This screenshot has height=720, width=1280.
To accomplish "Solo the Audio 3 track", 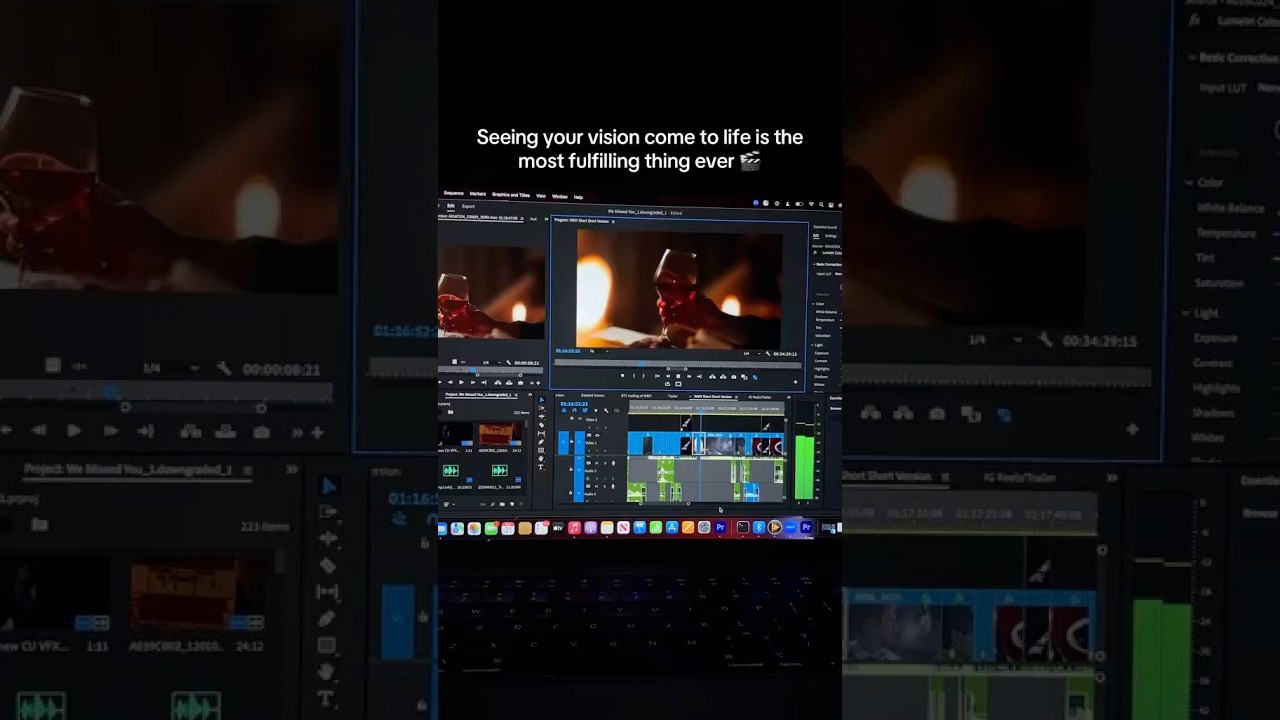I will click(605, 463).
